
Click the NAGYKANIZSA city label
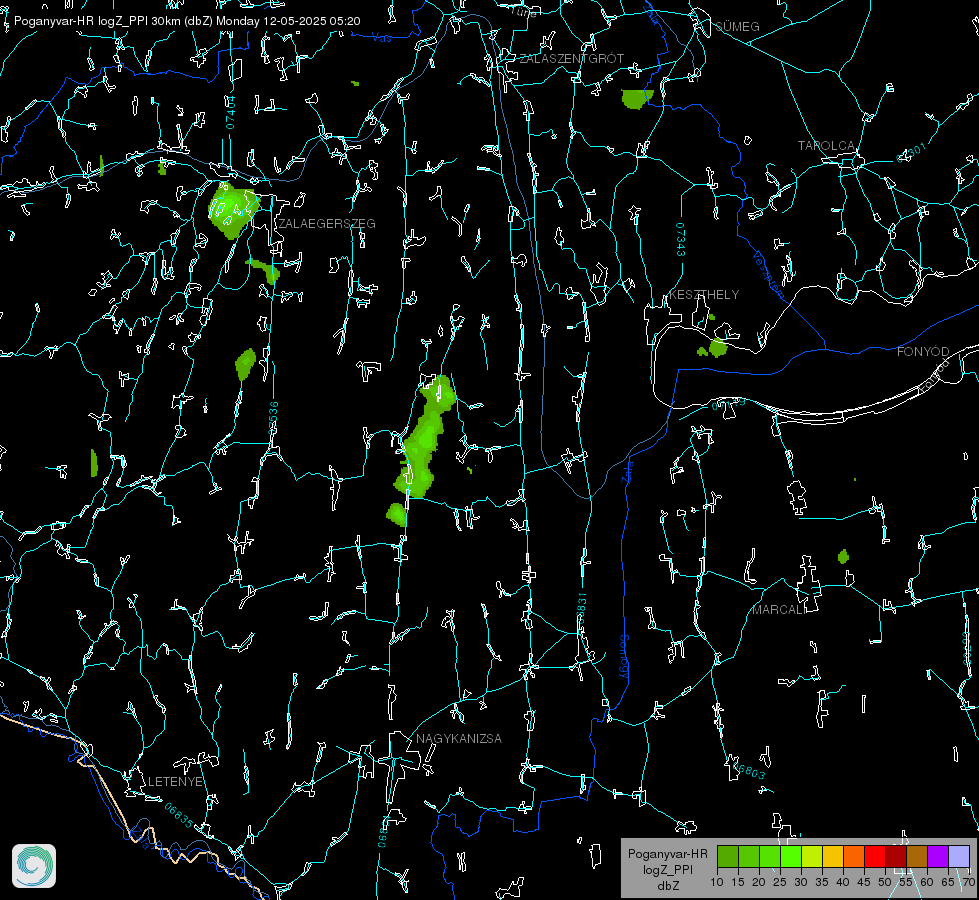(x=459, y=738)
